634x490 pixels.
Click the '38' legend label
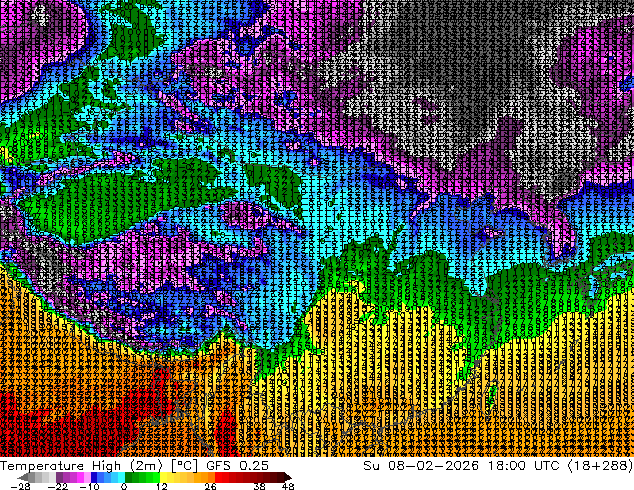(x=260, y=486)
